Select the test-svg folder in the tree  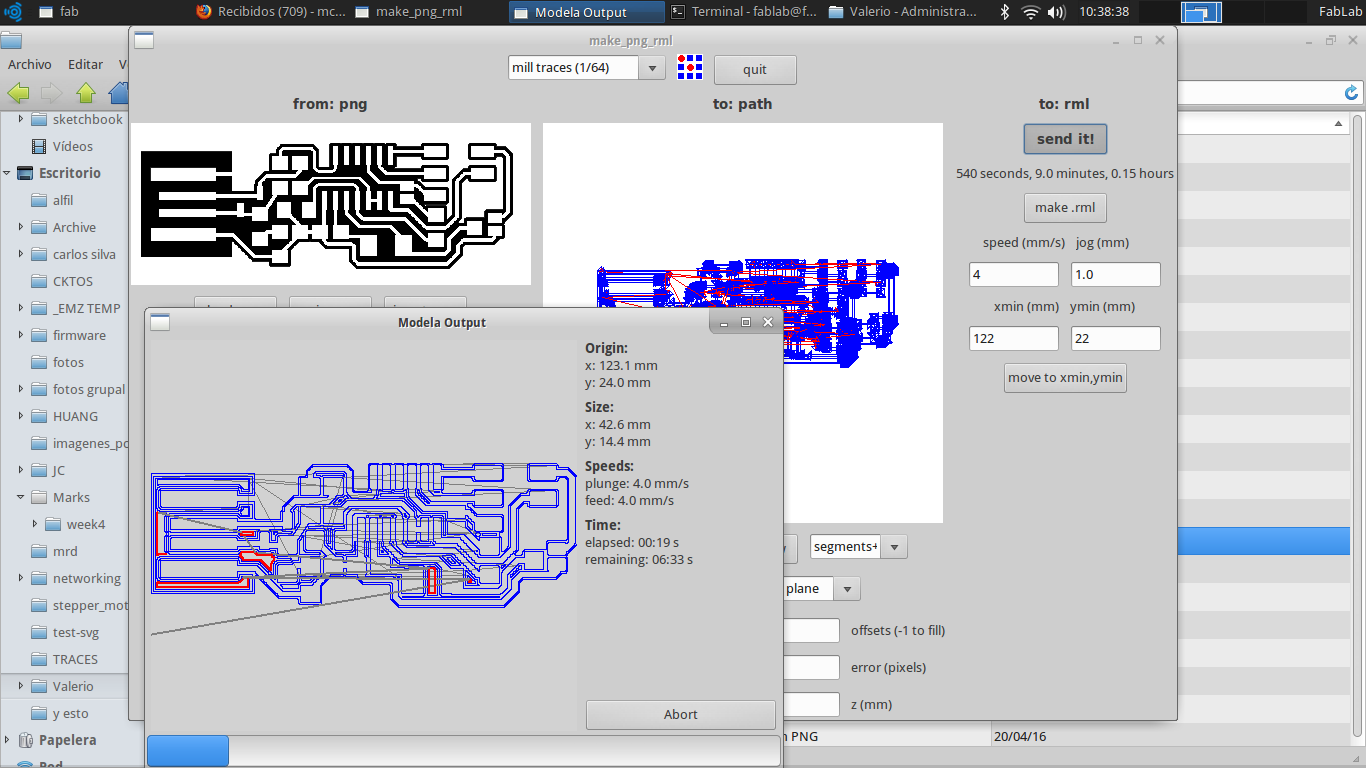[76, 632]
